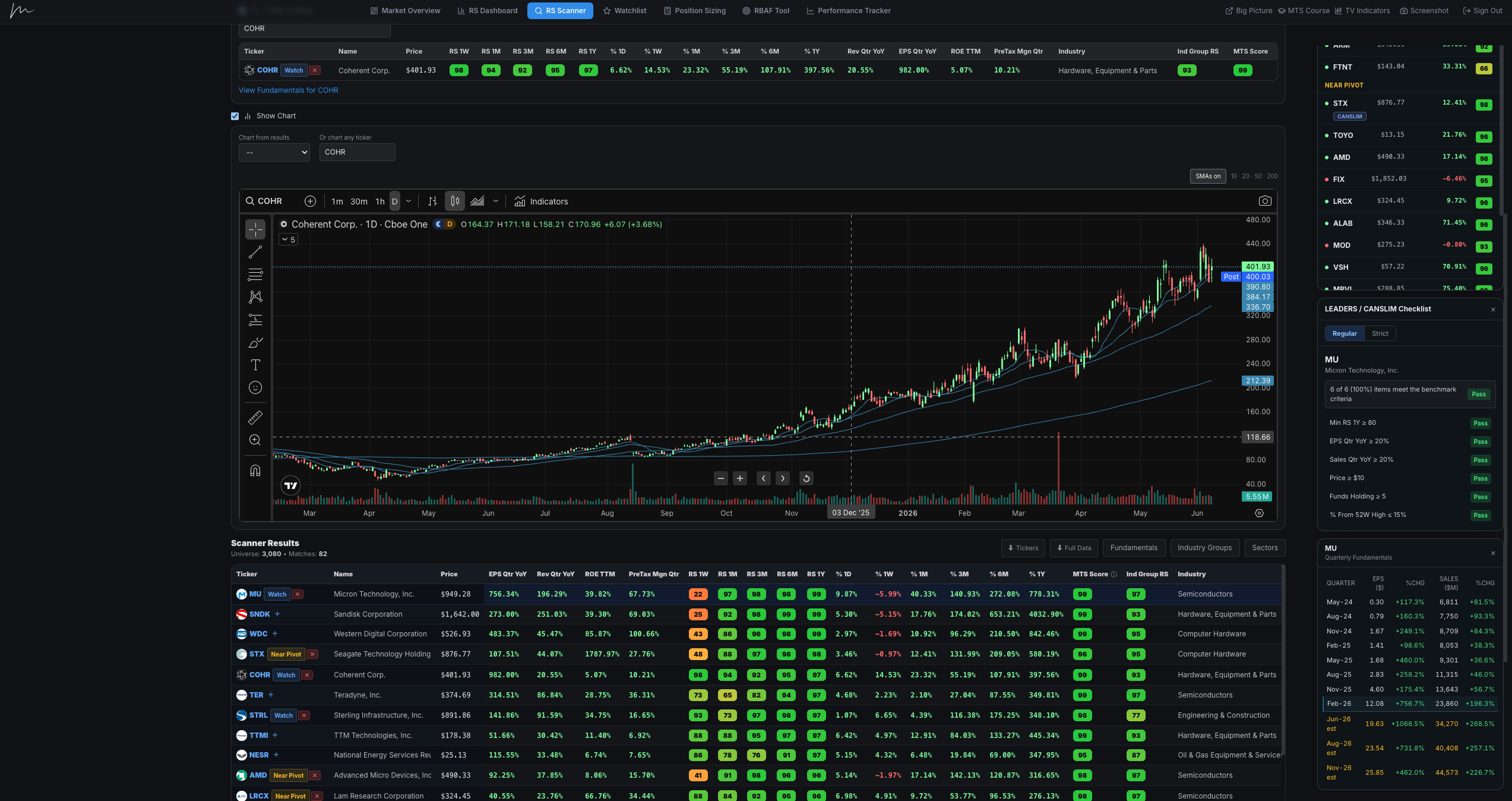This screenshot has width=1512, height=801.
Task: Switch chart to area style
Action: pyautogui.click(x=477, y=201)
